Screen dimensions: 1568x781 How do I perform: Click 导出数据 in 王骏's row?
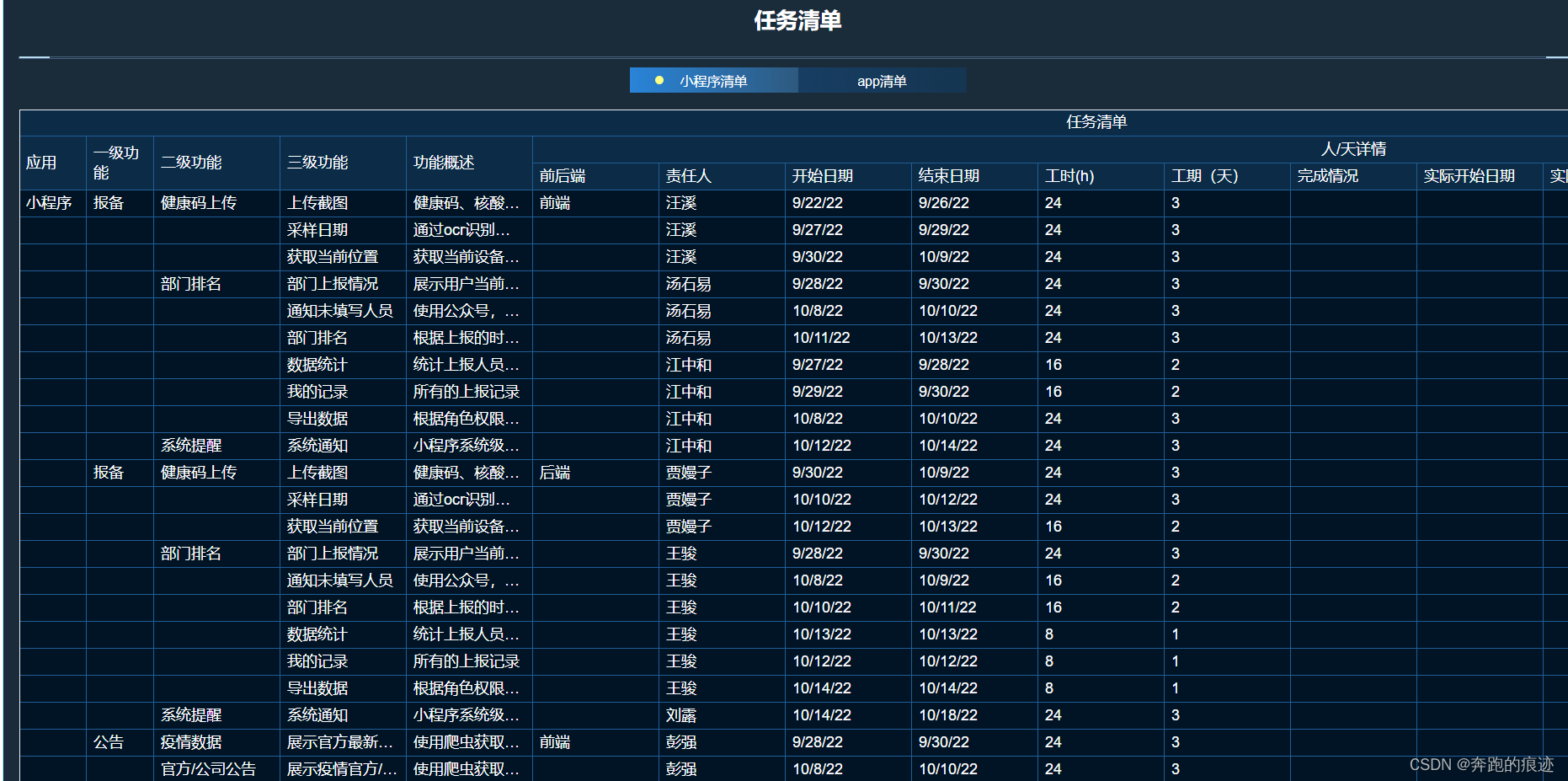tap(343, 688)
